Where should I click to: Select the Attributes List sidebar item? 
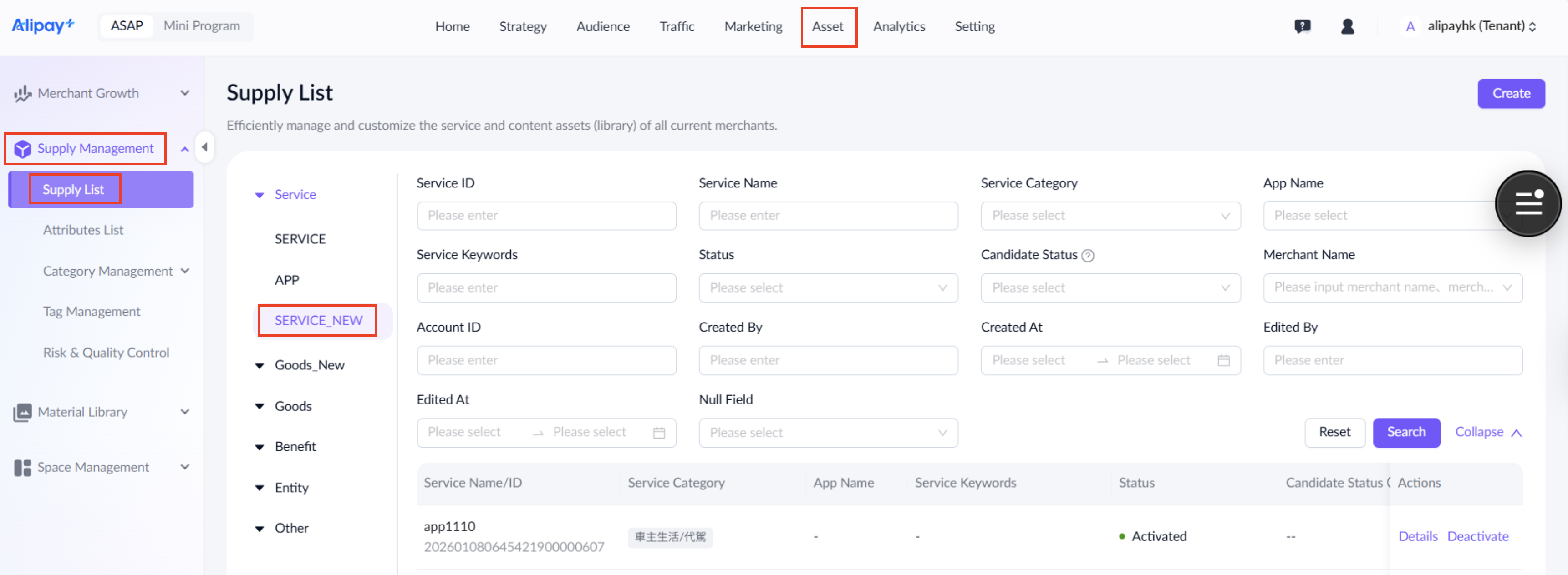(x=83, y=230)
